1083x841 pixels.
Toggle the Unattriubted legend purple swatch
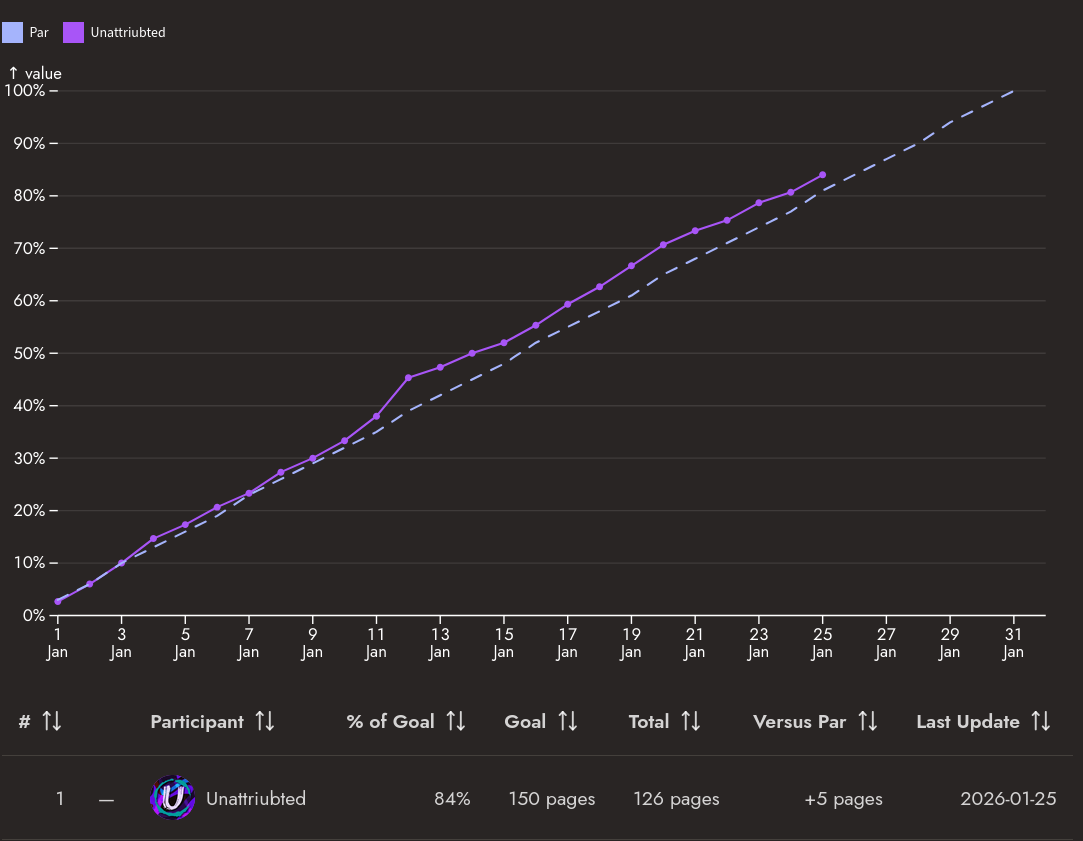(73, 32)
